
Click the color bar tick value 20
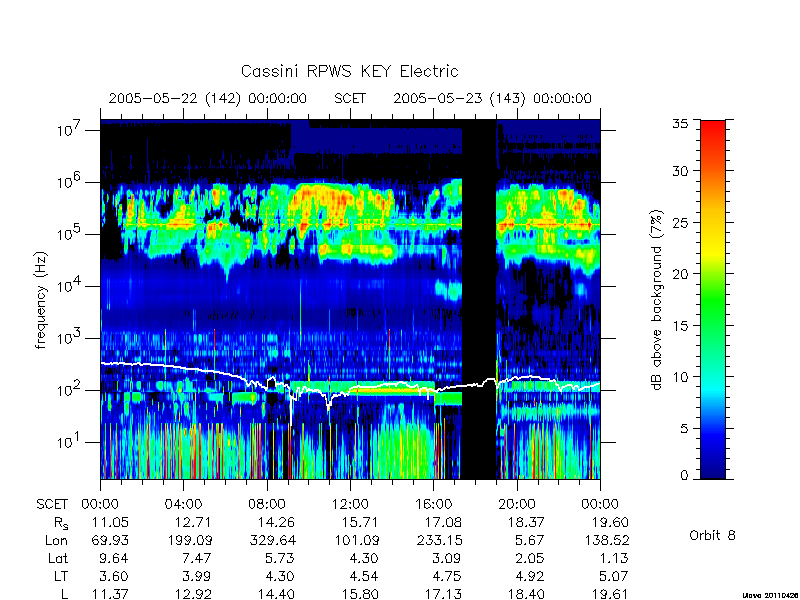coord(681,273)
